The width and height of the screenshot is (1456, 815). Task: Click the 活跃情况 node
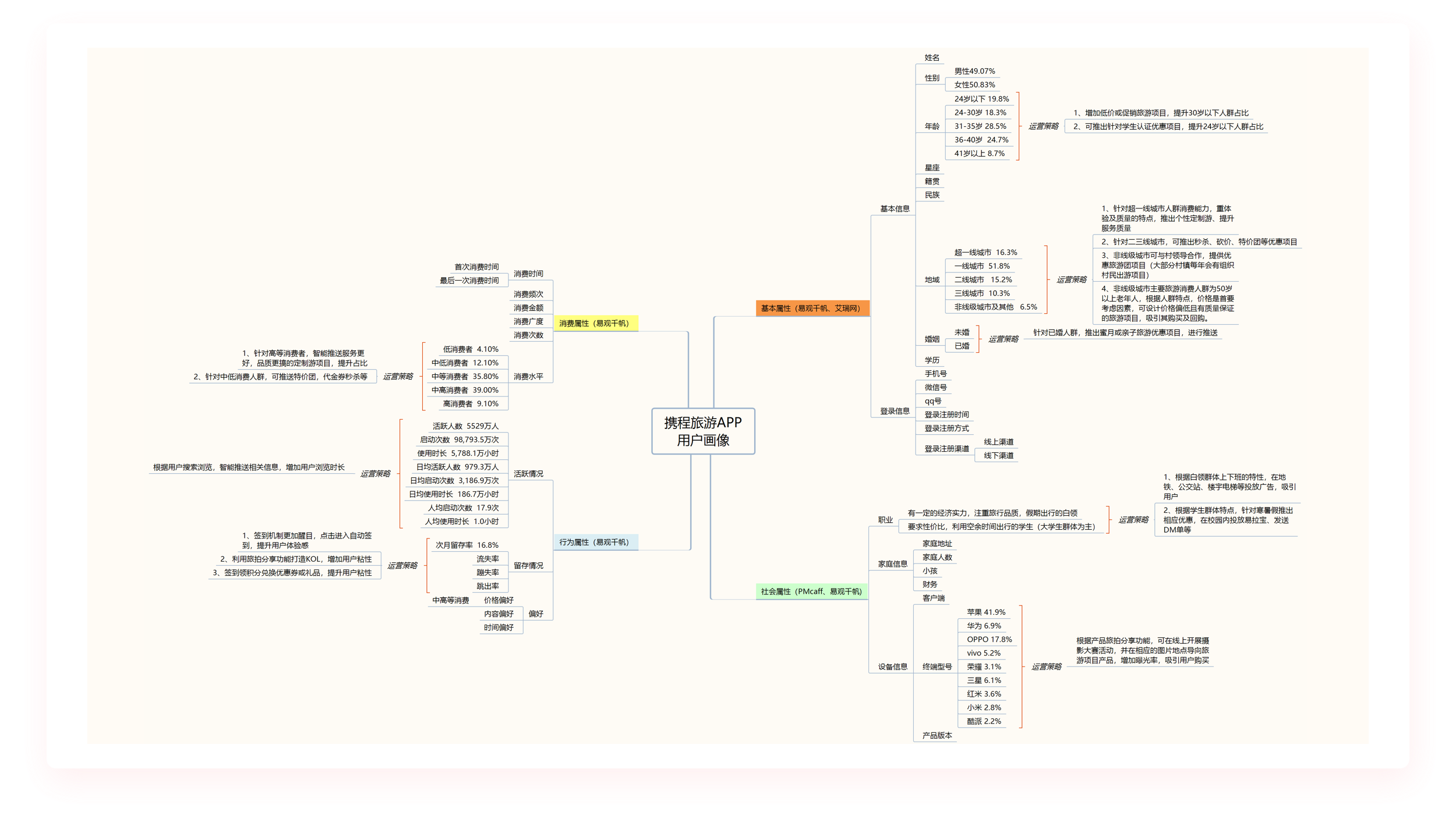(528, 474)
